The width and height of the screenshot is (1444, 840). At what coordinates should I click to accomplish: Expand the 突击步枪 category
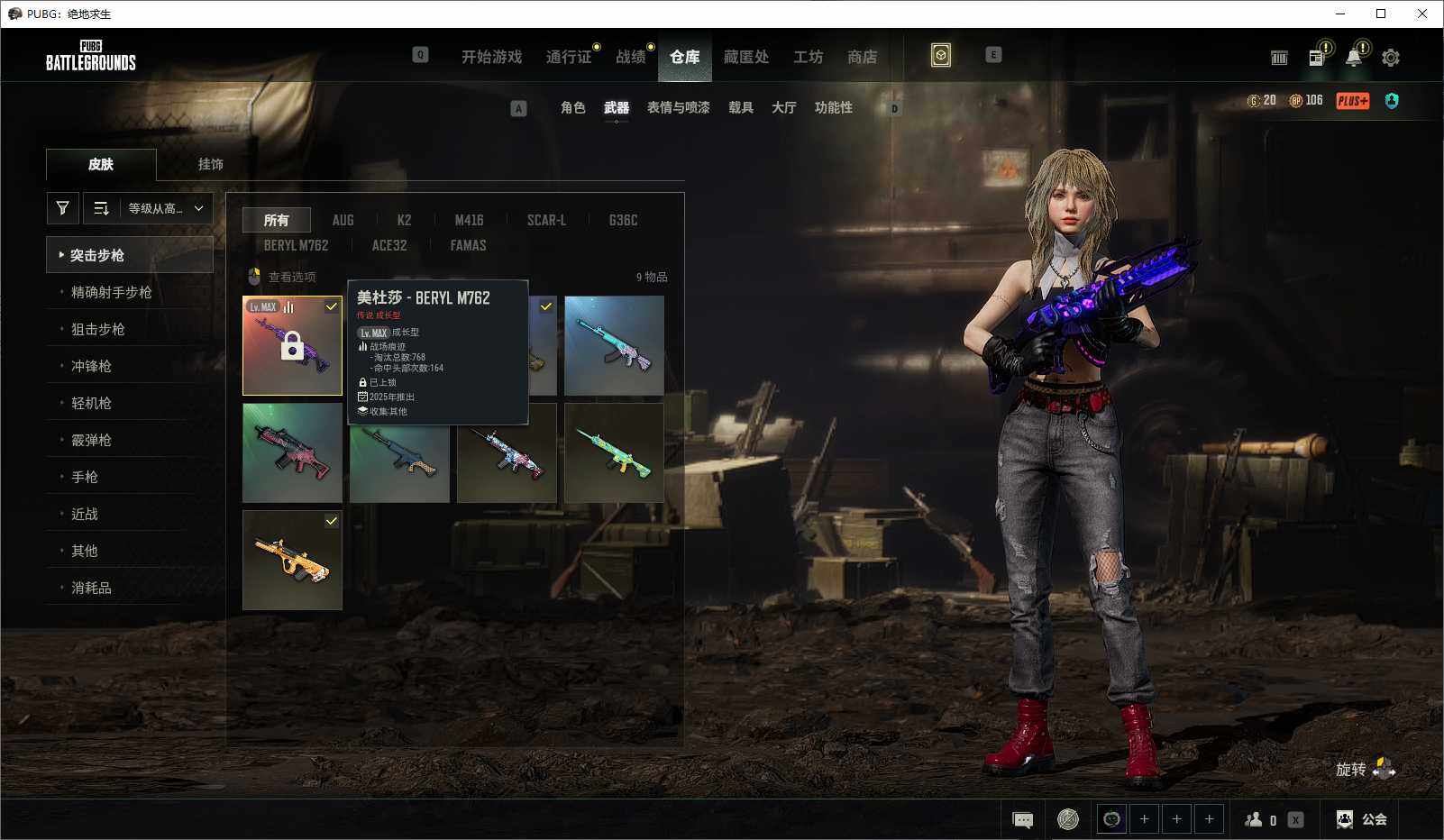click(x=130, y=255)
